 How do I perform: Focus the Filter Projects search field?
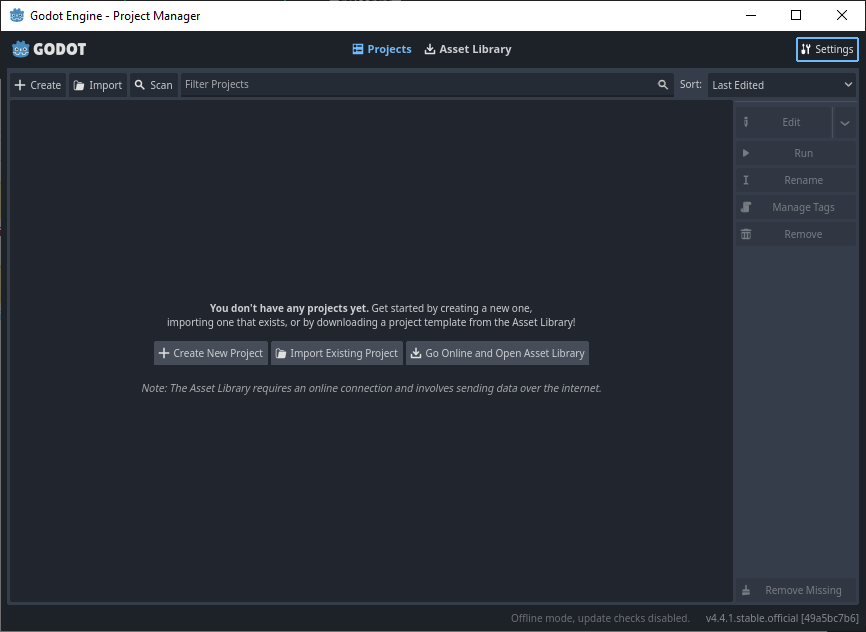coord(415,85)
